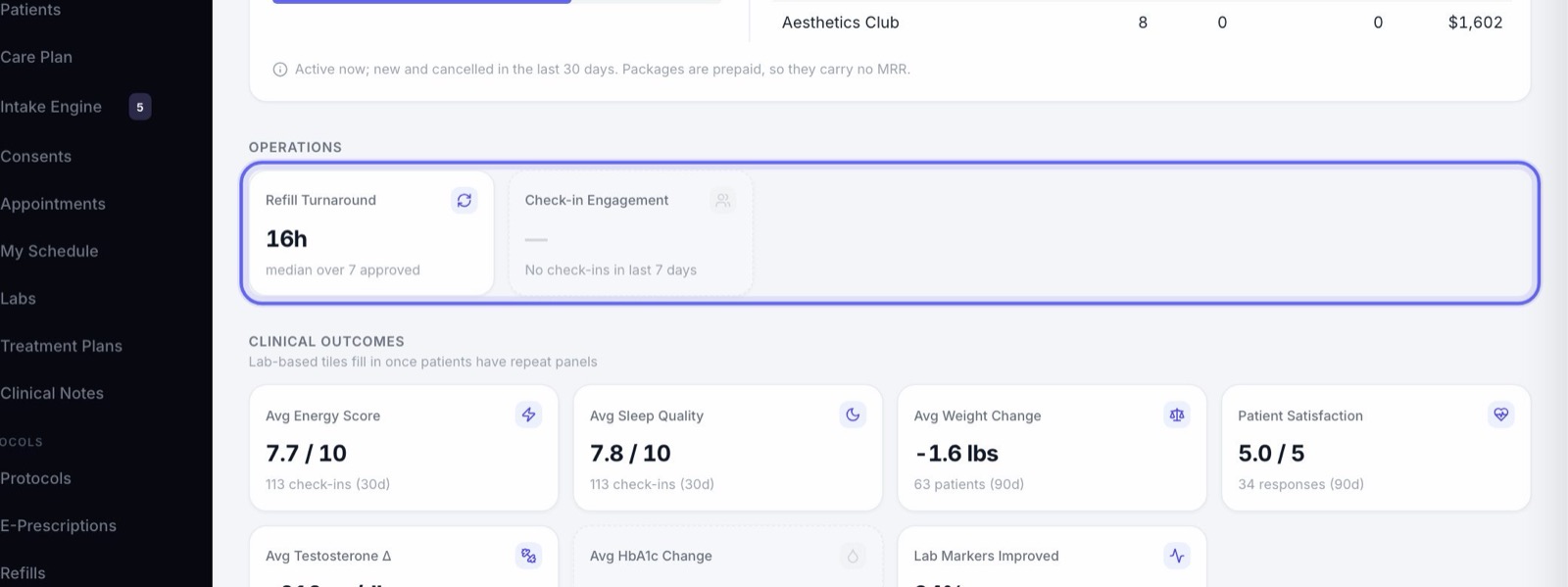Select the Aesthetics Club table row

[x=1142, y=23]
